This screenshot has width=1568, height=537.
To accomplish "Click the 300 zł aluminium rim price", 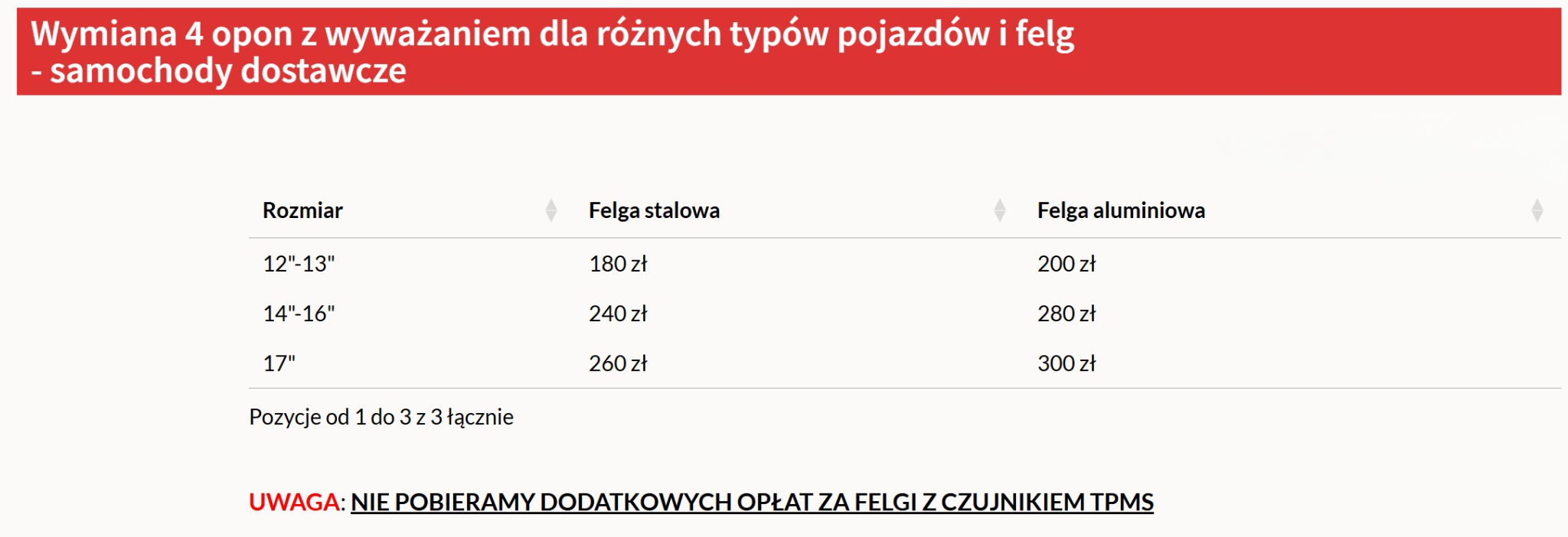I will tap(1067, 363).
